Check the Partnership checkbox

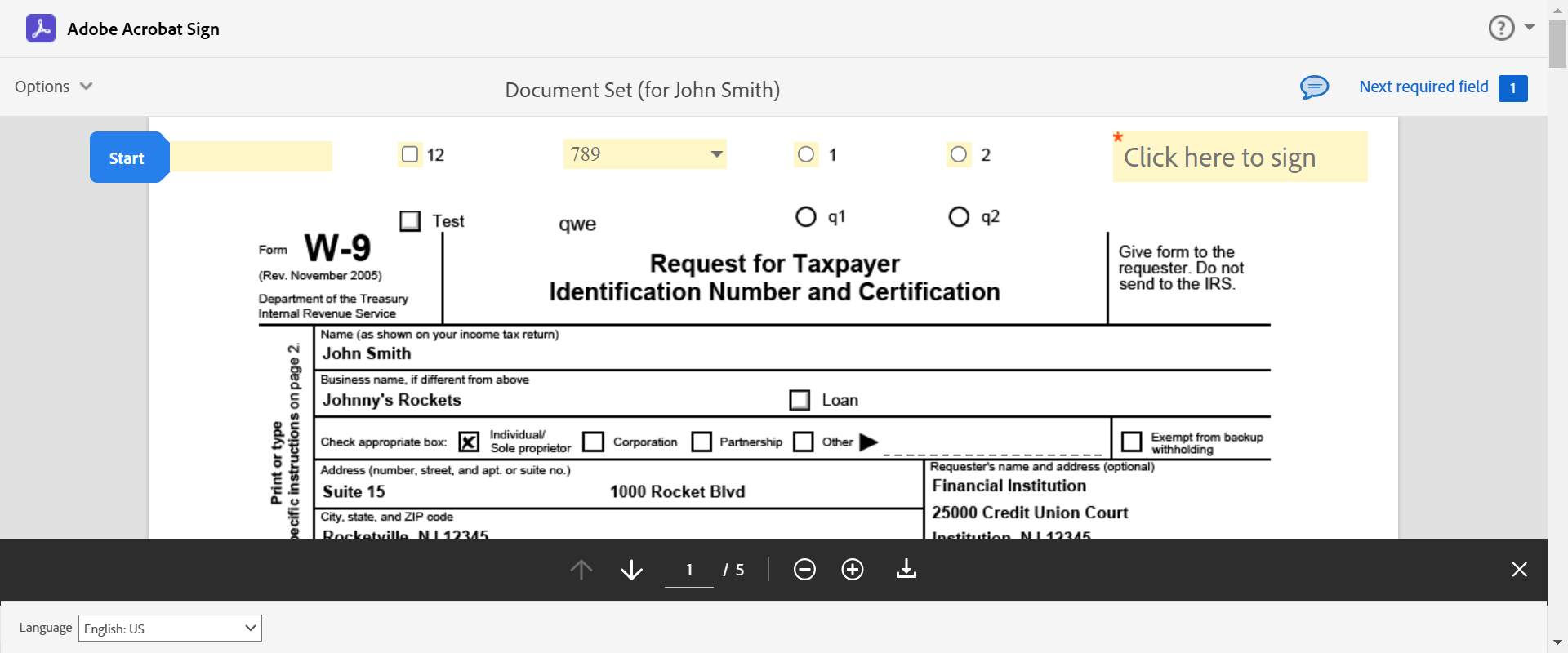click(702, 442)
